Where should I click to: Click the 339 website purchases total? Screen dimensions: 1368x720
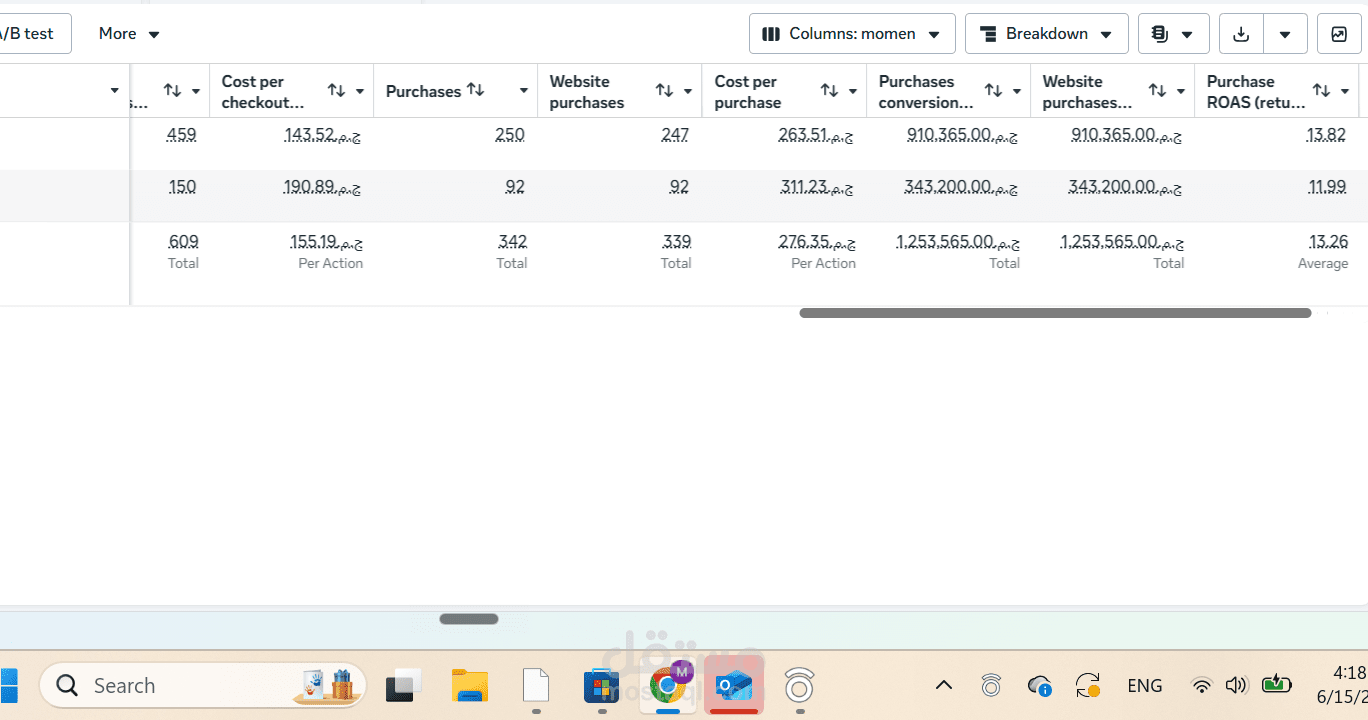[x=677, y=242]
